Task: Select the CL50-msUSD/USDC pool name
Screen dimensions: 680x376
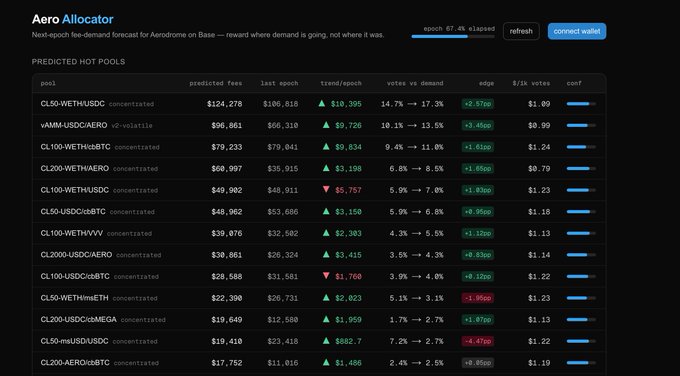Action: pyautogui.click(x=74, y=341)
